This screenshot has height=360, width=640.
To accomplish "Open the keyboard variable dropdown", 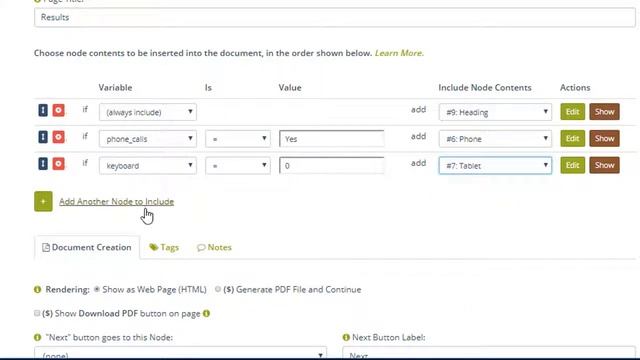I will pyautogui.click(x=148, y=165).
